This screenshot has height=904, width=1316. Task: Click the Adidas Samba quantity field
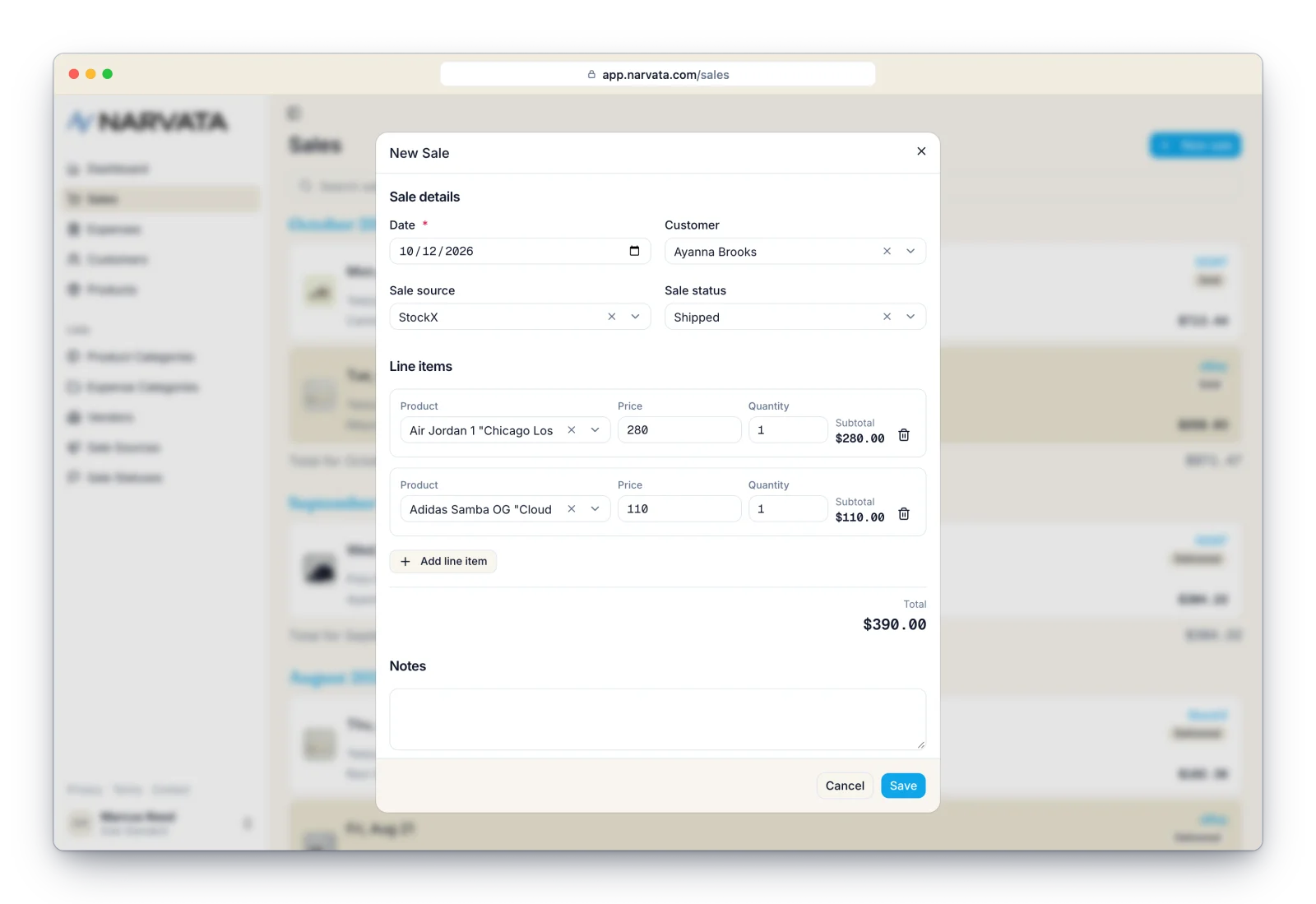pos(788,509)
